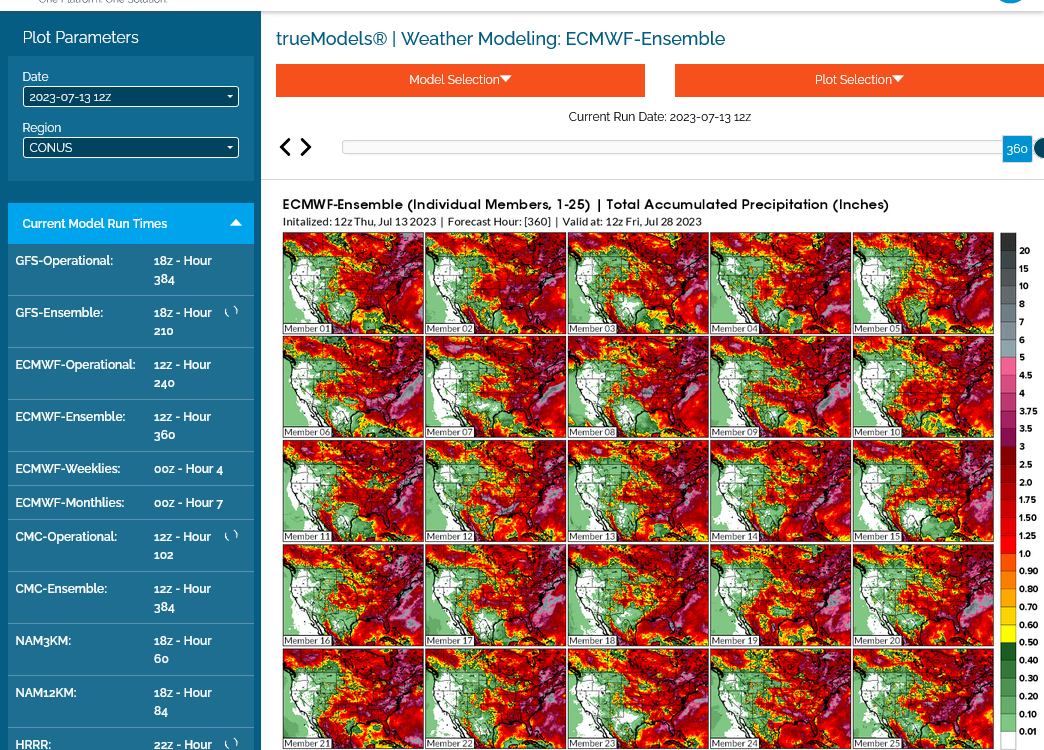Expand the Model Selection menu
Viewport: 1044px width, 750px height.
(460, 80)
